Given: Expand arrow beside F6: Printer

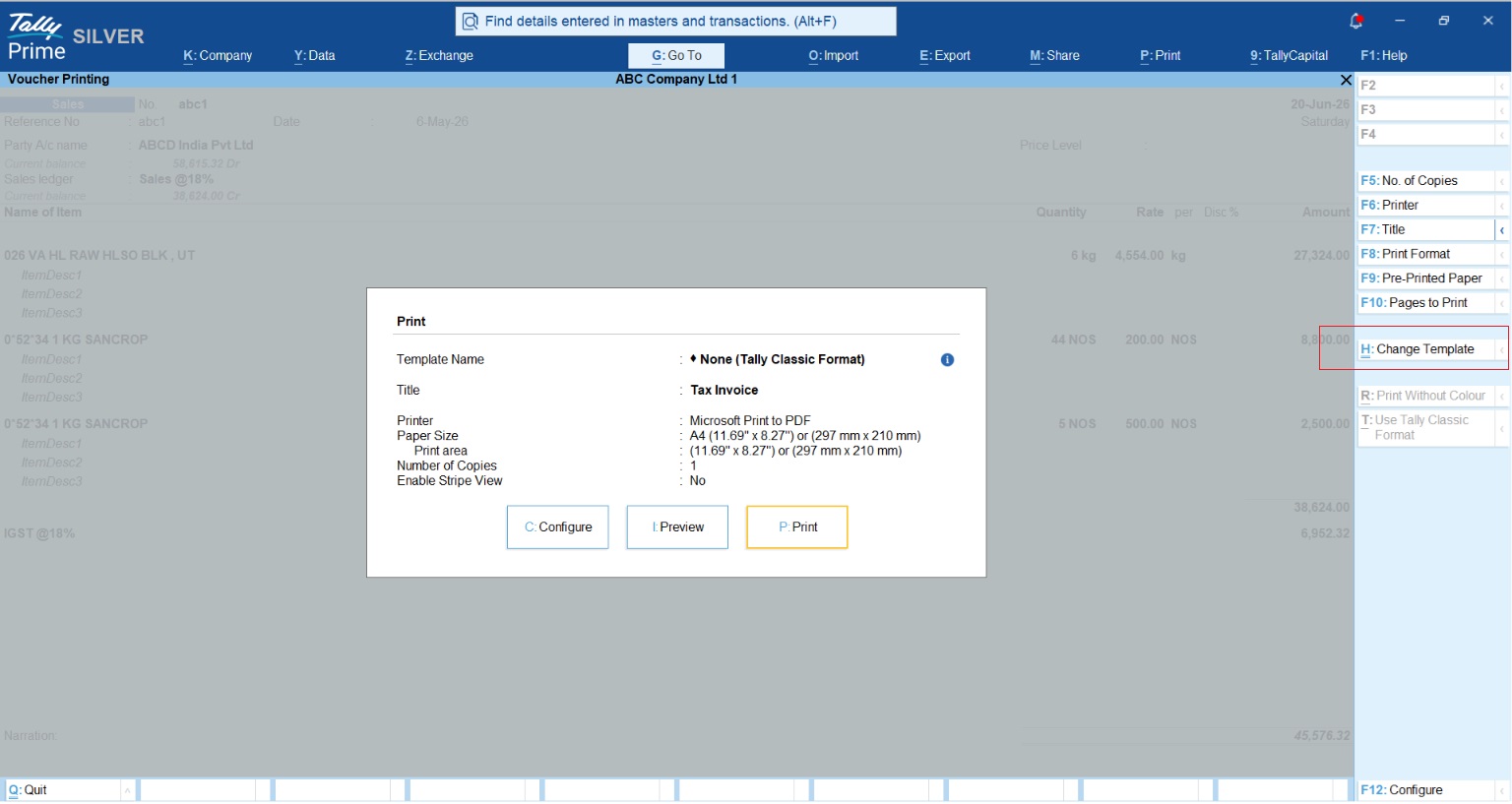Looking at the screenshot, I should point(1502,206).
